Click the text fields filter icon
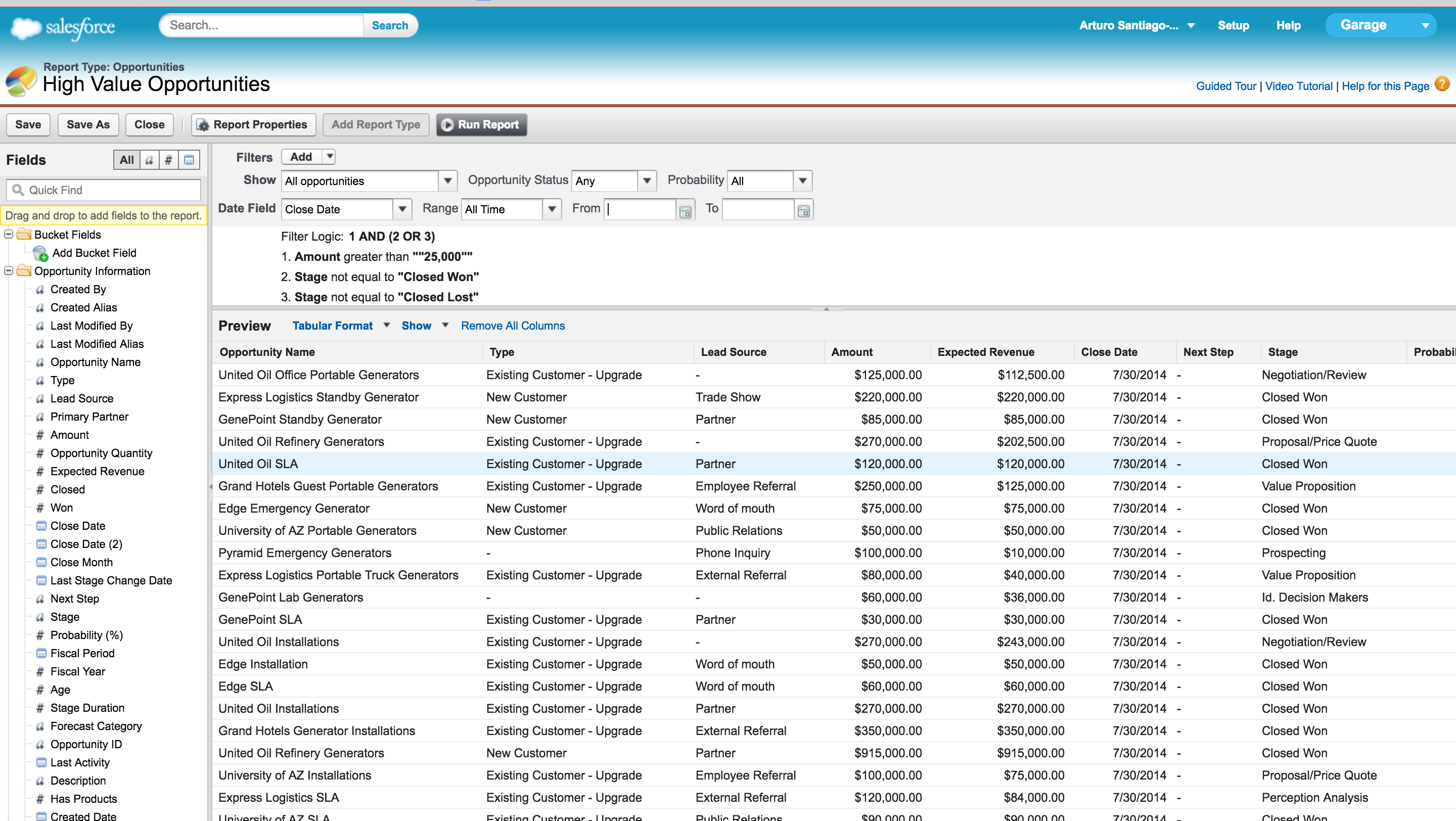 click(x=149, y=160)
